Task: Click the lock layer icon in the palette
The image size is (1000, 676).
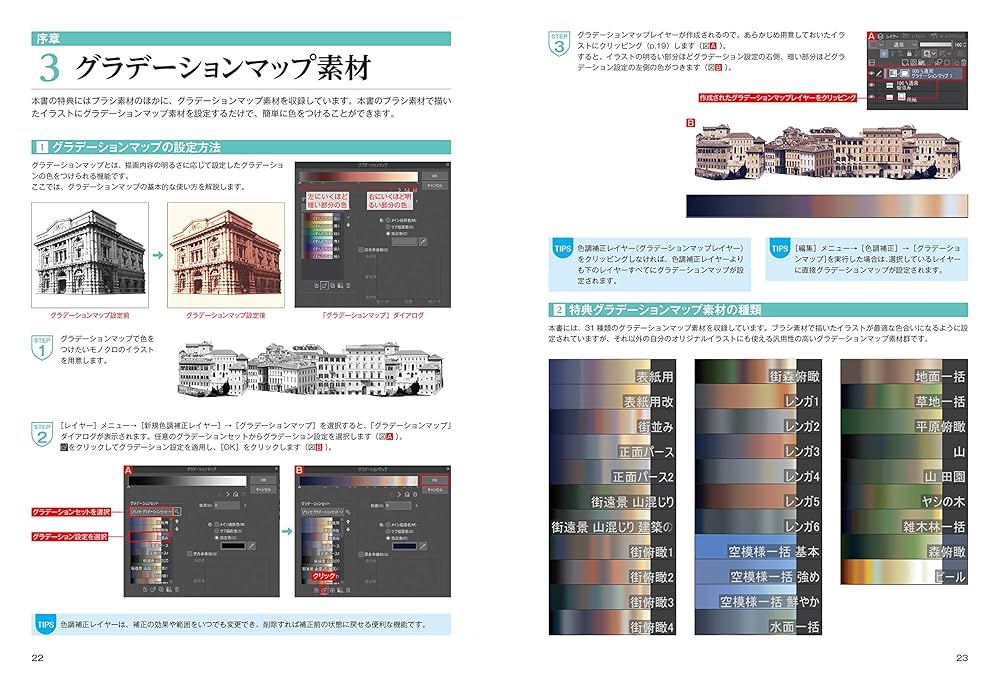Action: pyautogui.click(x=909, y=53)
